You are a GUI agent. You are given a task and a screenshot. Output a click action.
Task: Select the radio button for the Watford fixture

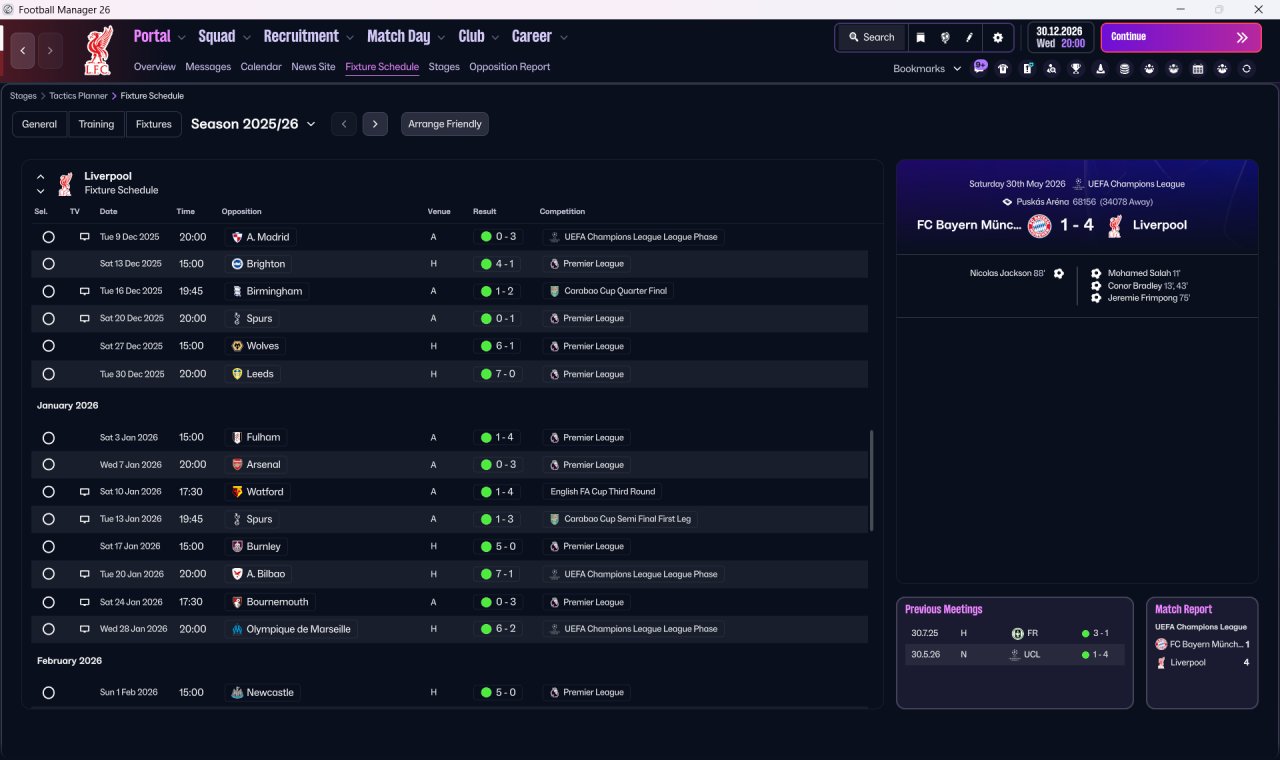[48, 492]
